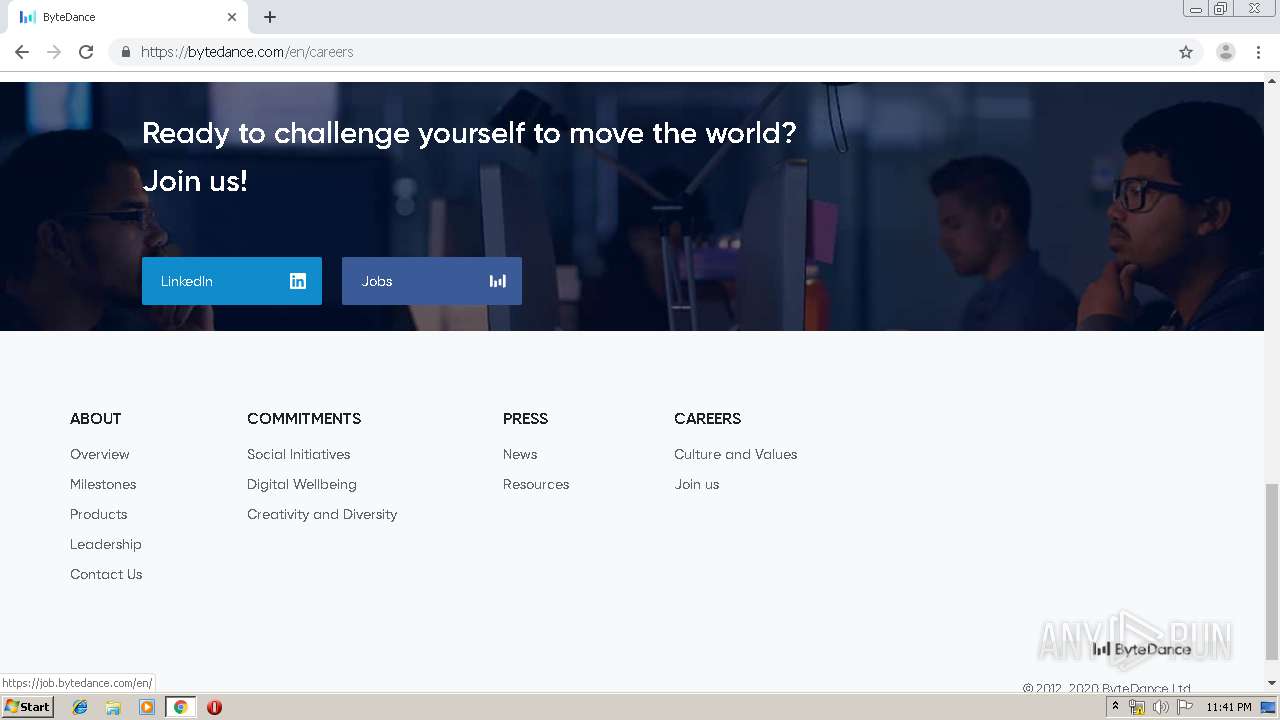Open the Contact Us link
The image size is (1280, 720).
[106, 574]
